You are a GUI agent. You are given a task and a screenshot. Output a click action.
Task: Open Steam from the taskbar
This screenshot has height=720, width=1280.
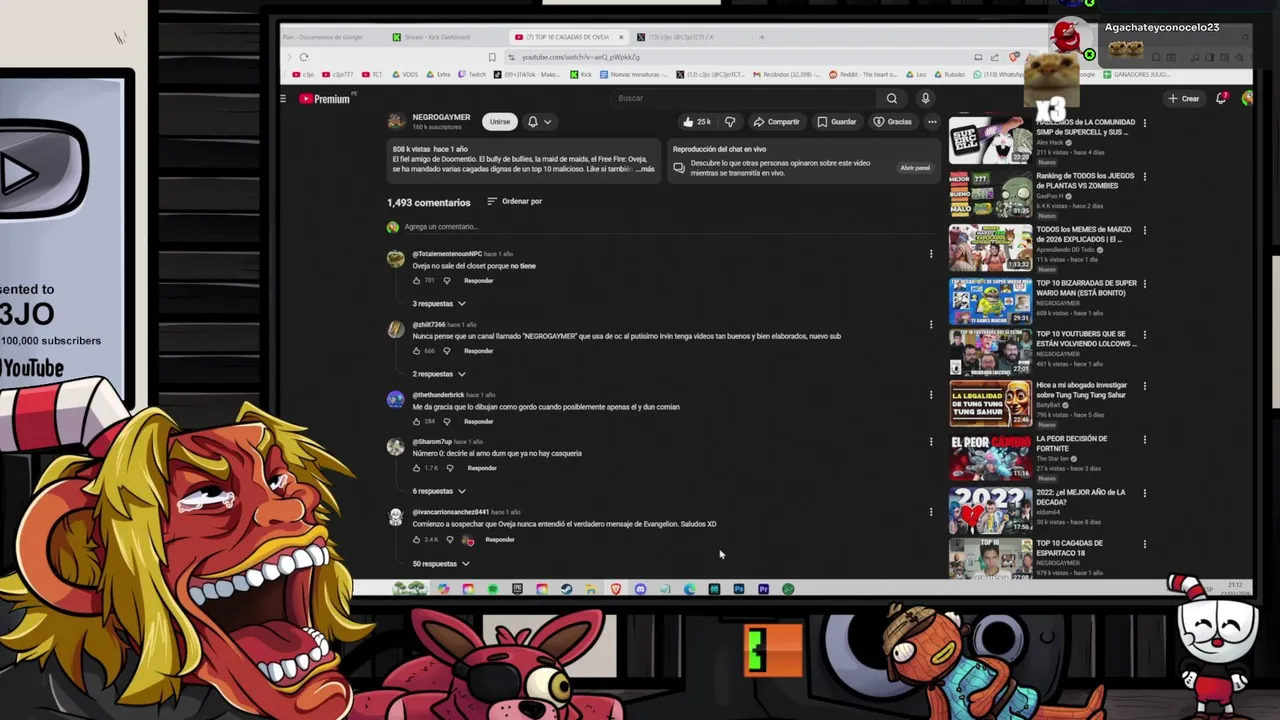coord(566,589)
